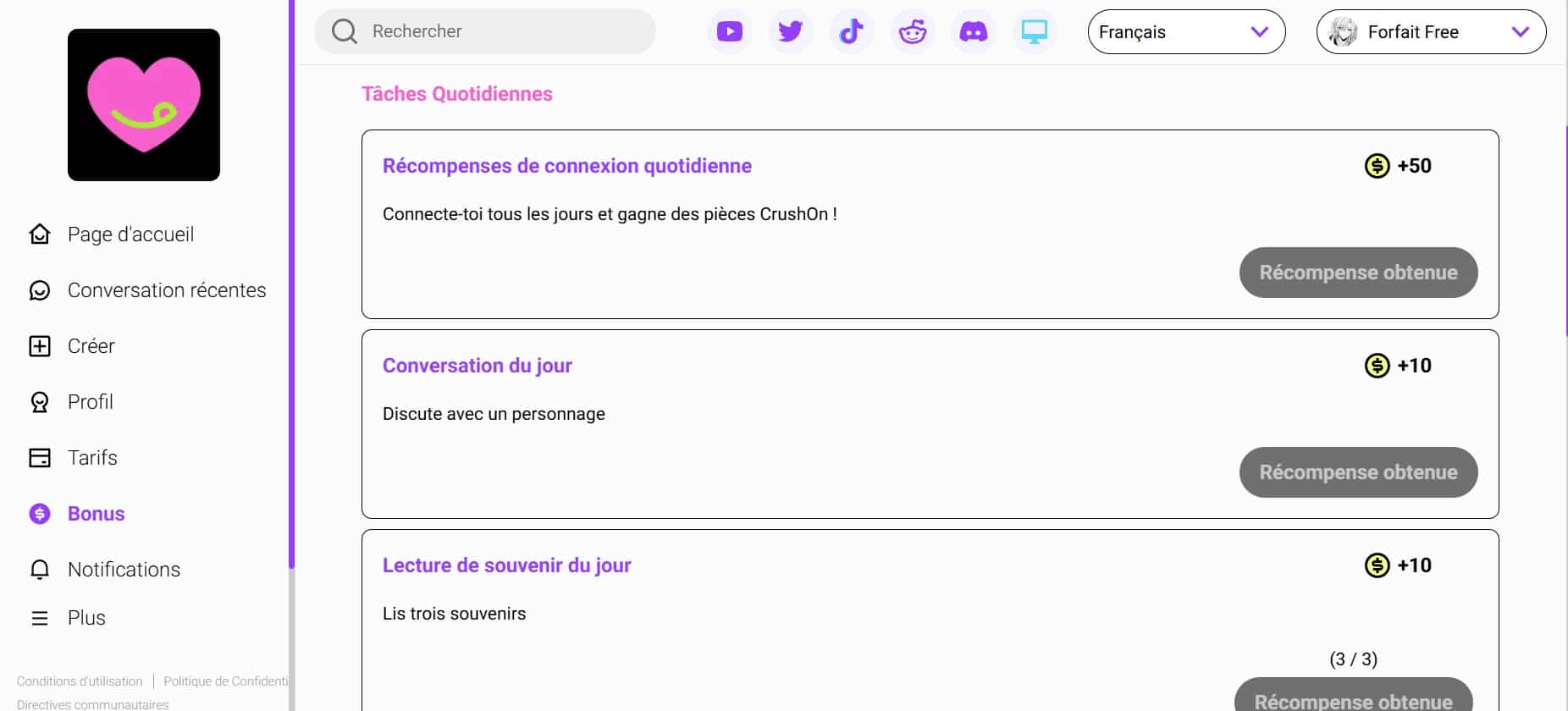Open the YouTube social link icon
The width and height of the screenshot is (1568, 711).
(x=729, y=32)
